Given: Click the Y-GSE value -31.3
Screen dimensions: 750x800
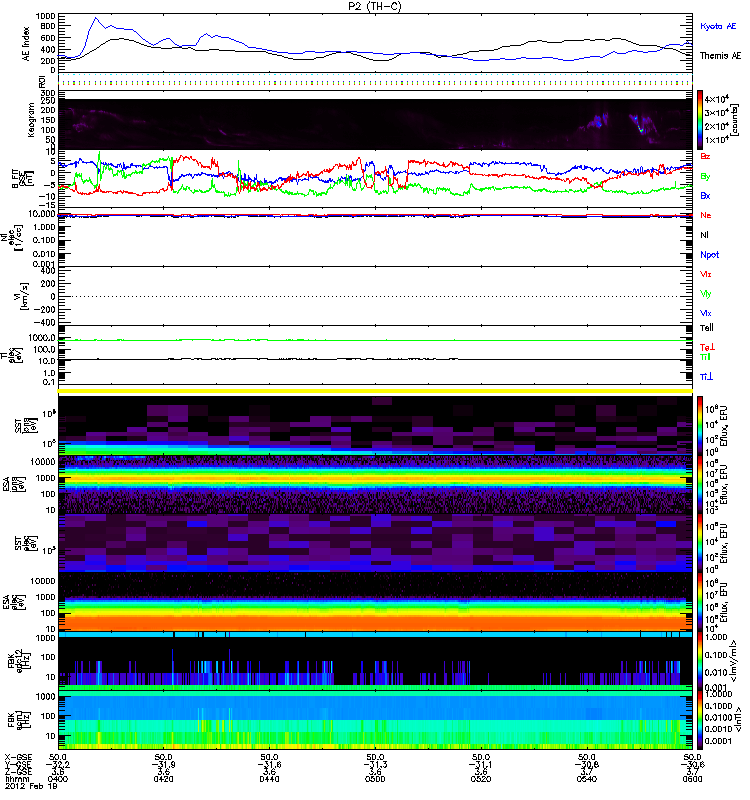Looking at the screenshot, I should tap(375, 764).
